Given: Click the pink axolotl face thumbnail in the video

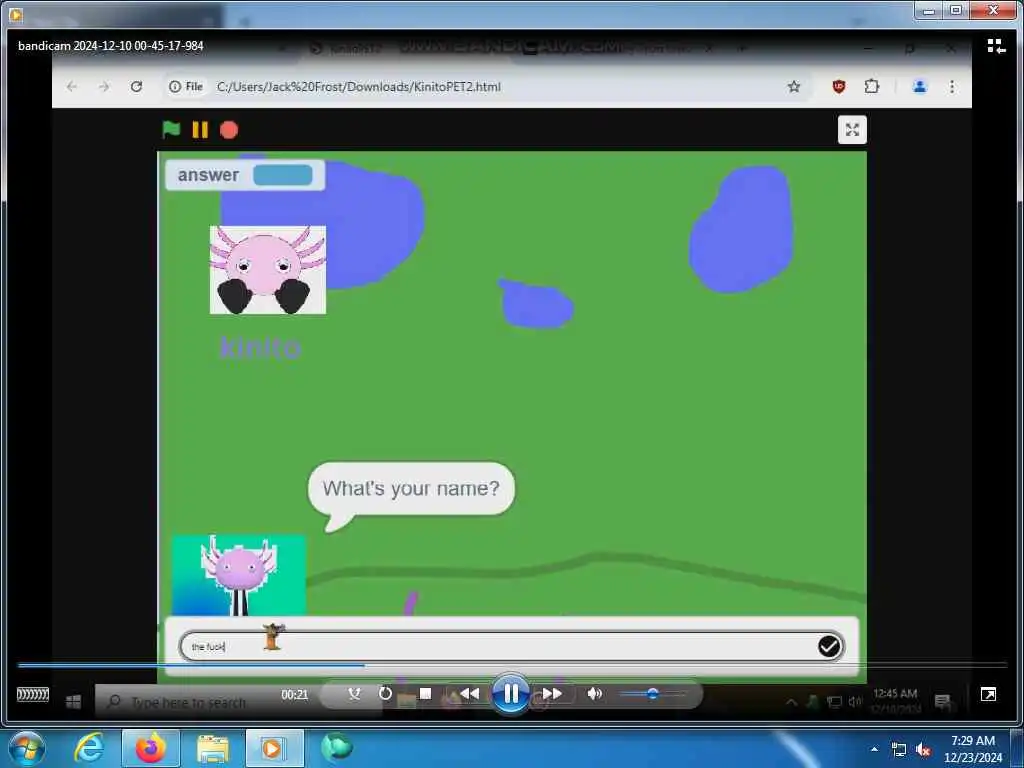Looking at the screenshot, I should [x=268, y=270].
